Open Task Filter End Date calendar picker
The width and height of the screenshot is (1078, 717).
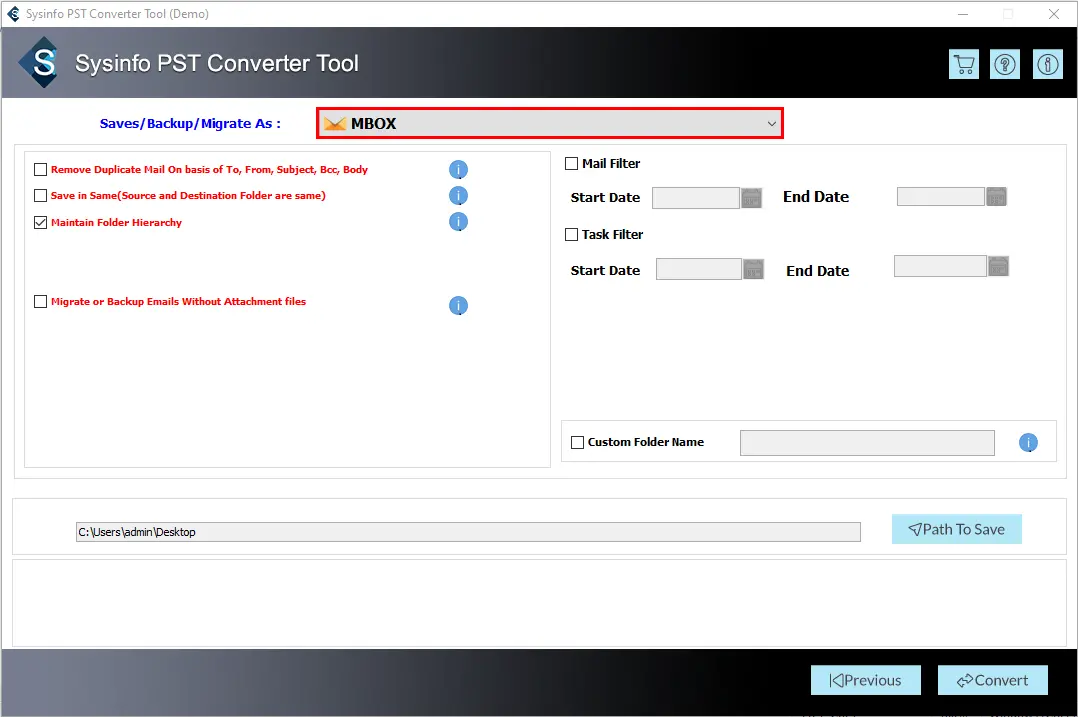pyautogui.click(x=998, y=266)
